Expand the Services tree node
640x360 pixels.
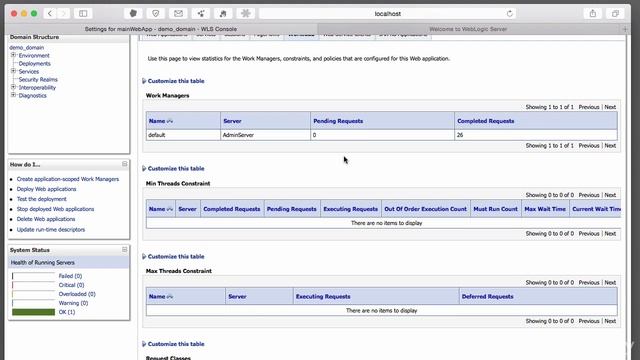click(x=13, y=71)
